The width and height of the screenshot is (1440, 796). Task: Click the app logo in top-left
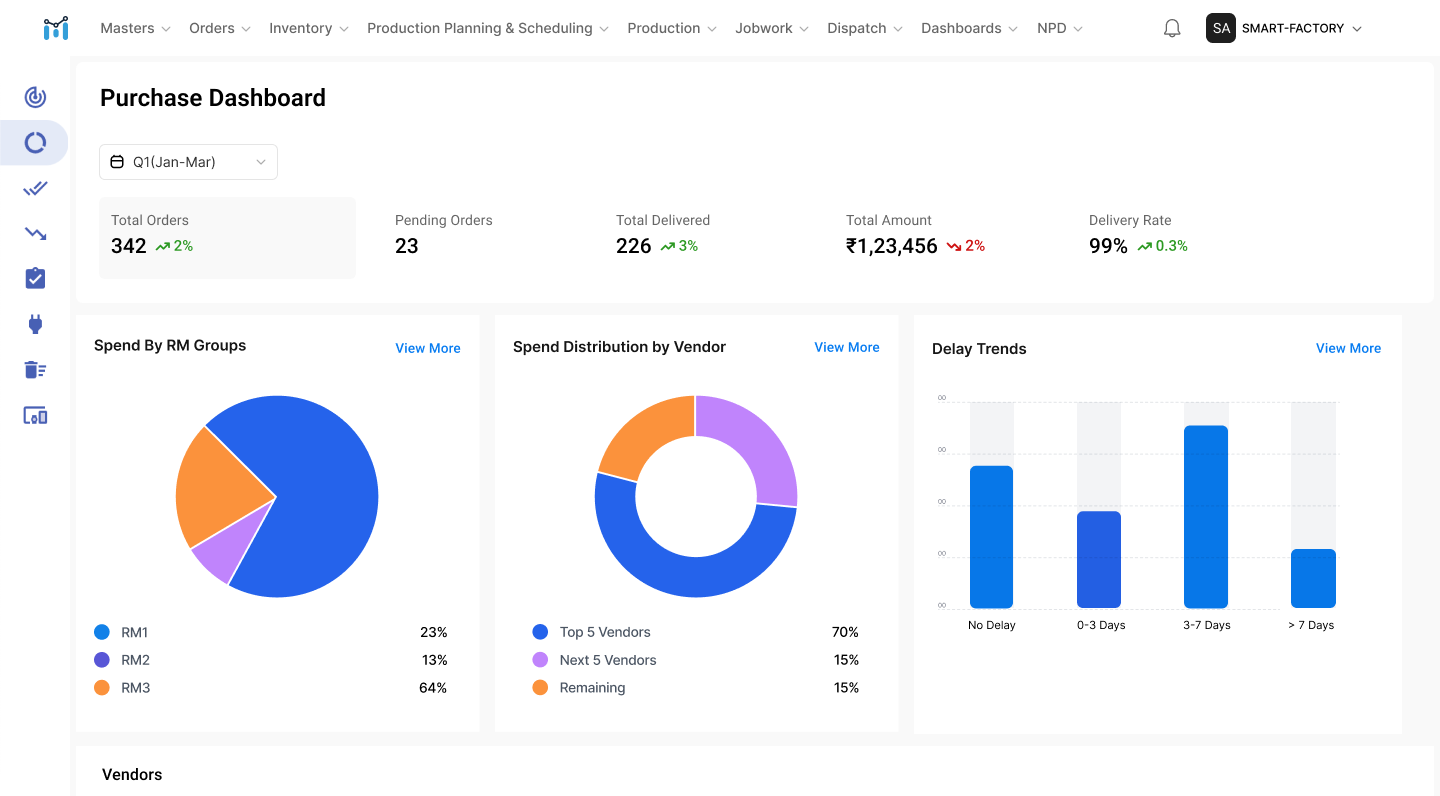56,28
